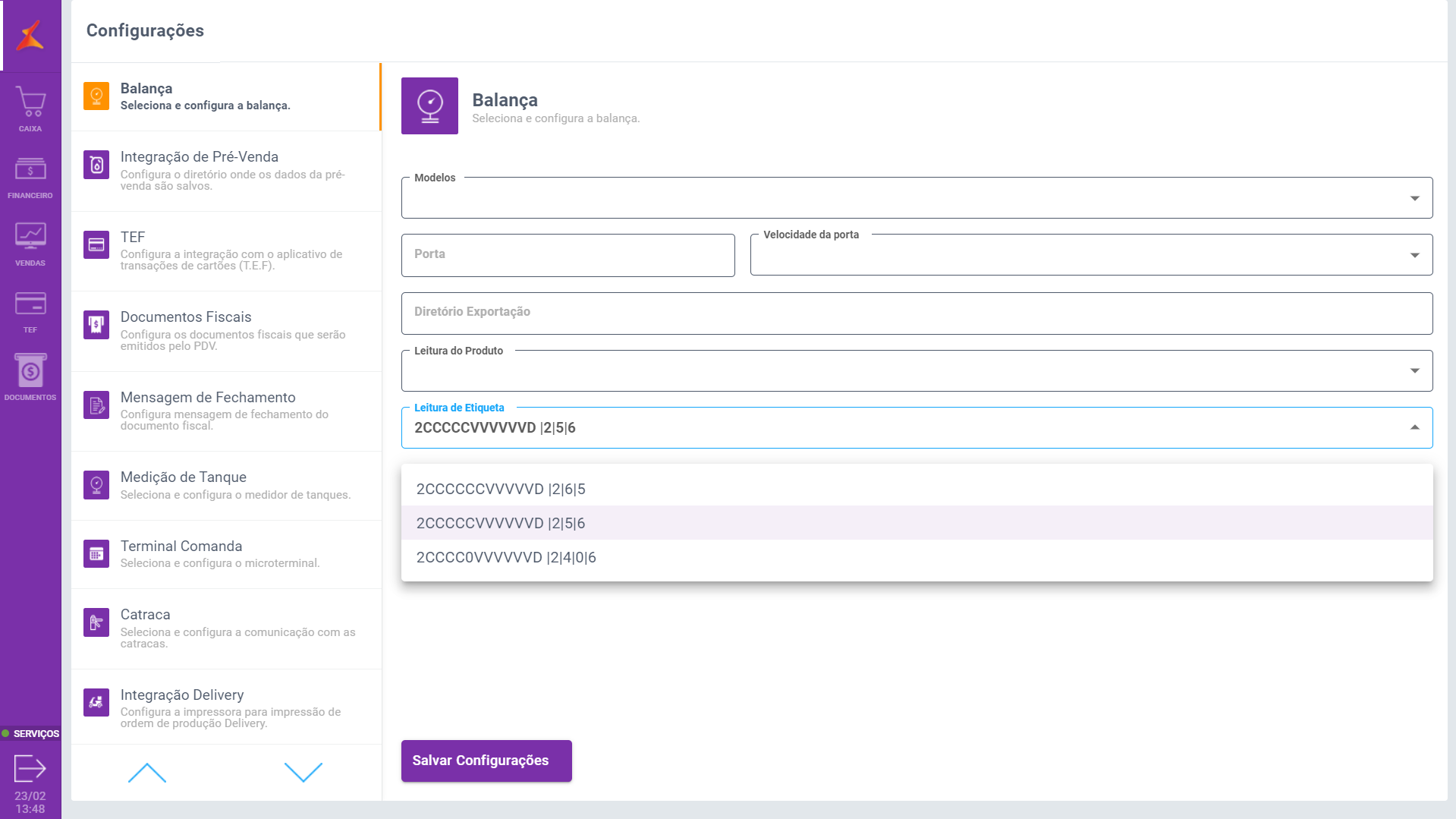Select the Balança settings entry
This screenshot has width=1456, height=819.
coord(226,96)
